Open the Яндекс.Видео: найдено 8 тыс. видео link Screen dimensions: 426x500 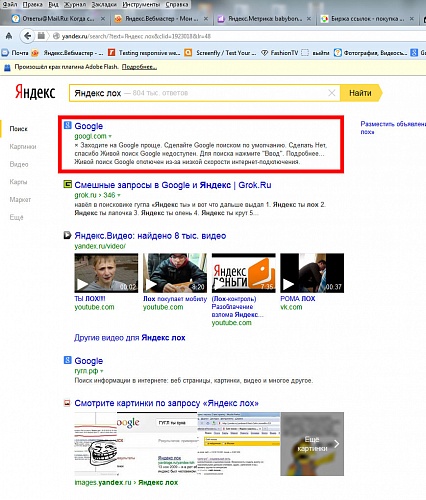pyautogui.click(x=150, y=236)
